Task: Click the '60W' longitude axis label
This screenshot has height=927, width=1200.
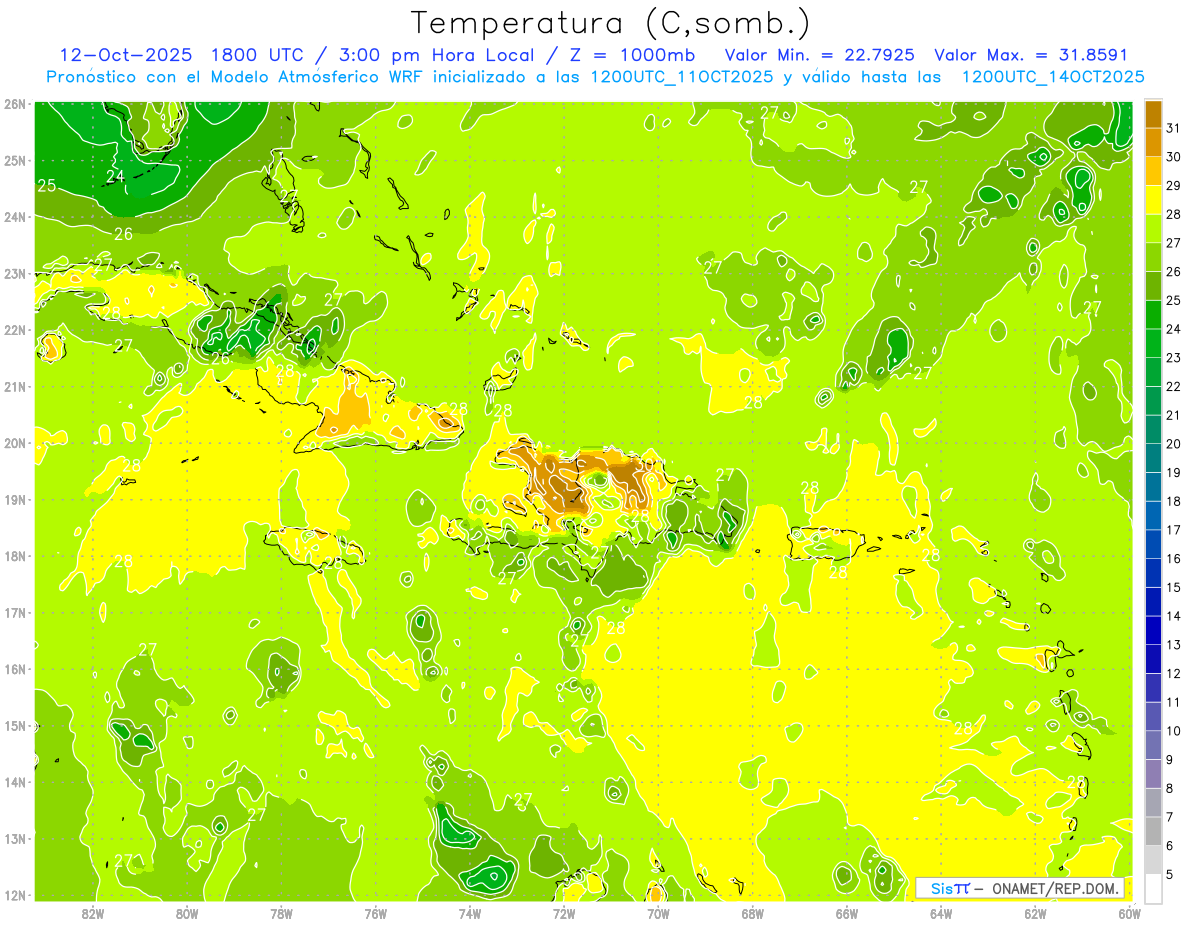Action: click(x=1129, y=913)
